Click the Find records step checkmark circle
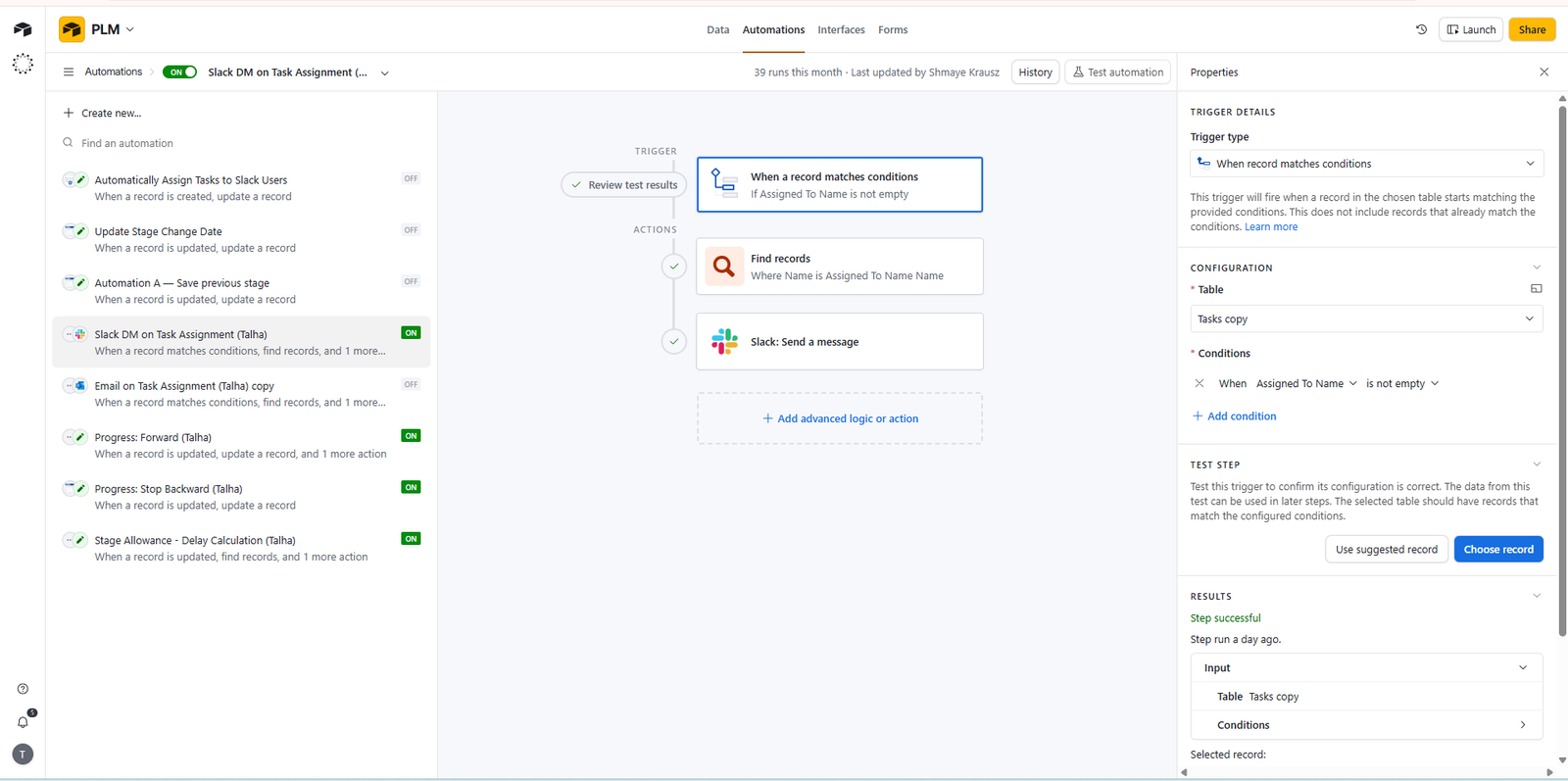 (x=673, y=266)
